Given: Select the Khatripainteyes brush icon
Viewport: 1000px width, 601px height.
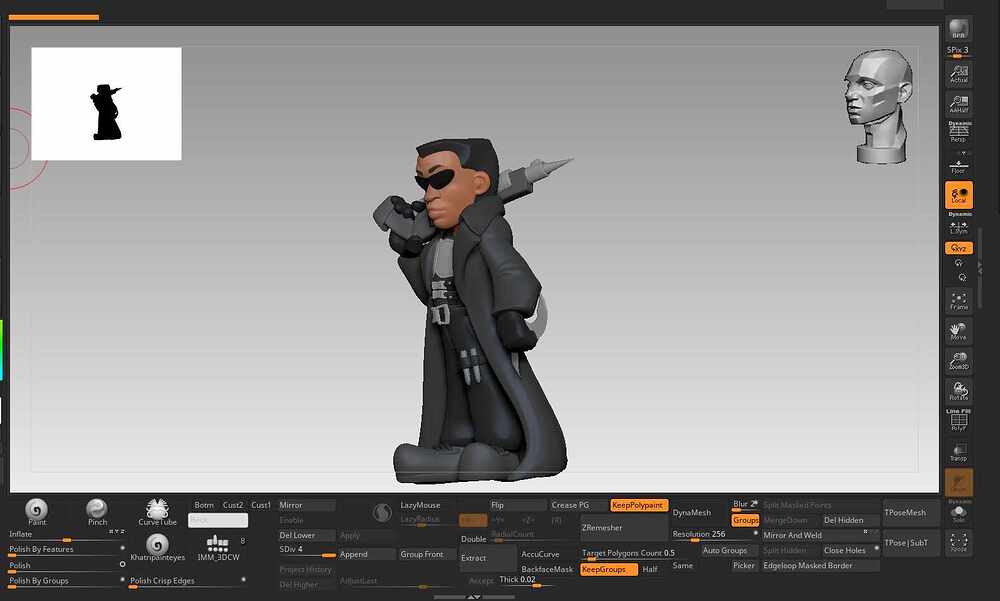Looking at the screenshot, I should coord(157,546).
